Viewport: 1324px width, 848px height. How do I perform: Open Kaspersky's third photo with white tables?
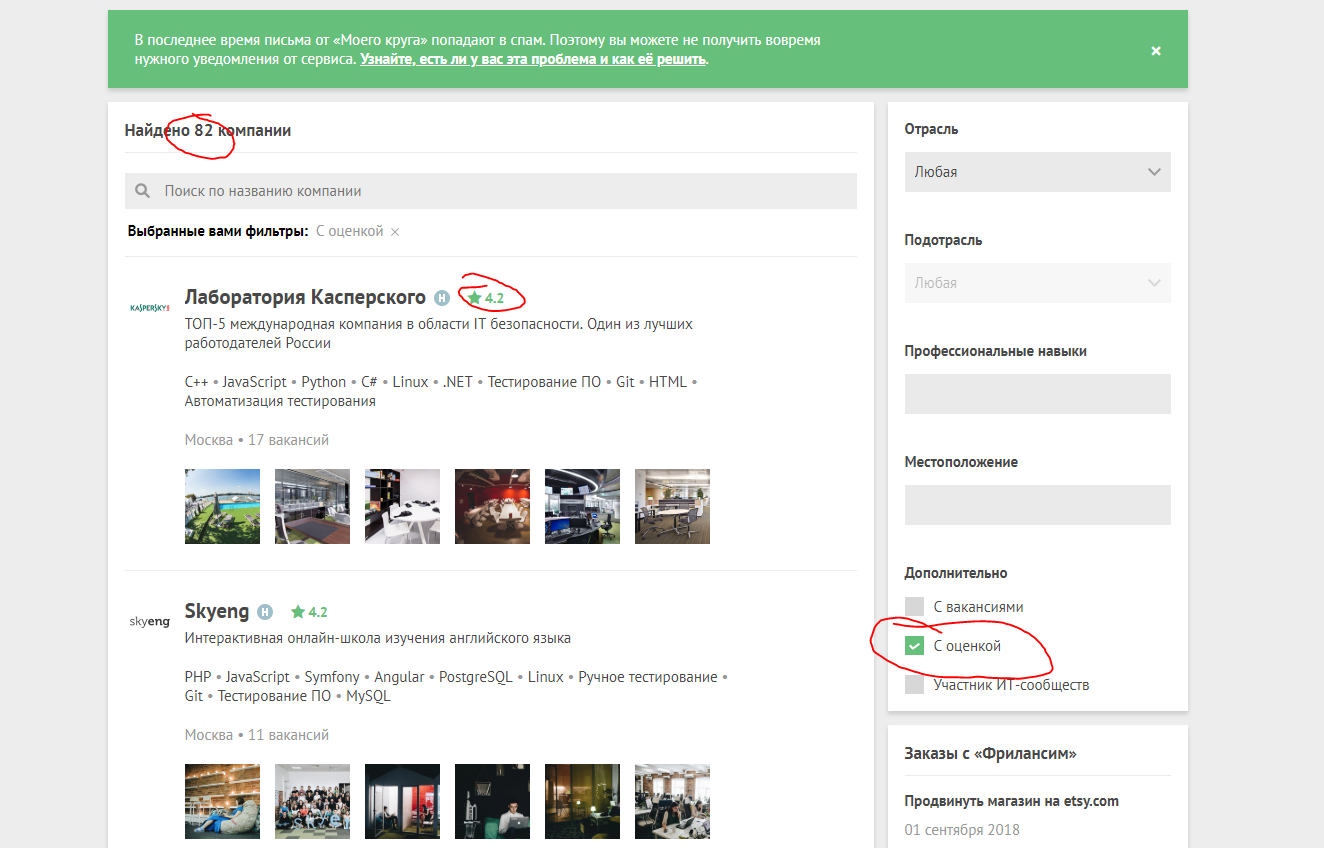point(402,506)
